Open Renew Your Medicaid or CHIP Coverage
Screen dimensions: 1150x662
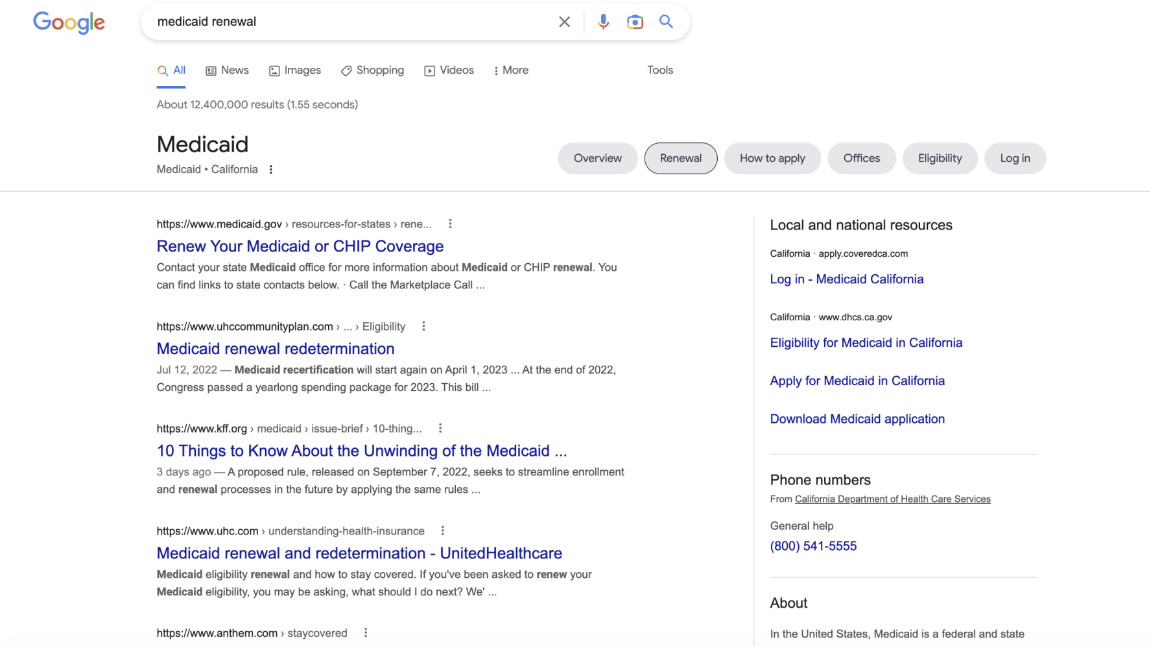pos(300,246)
